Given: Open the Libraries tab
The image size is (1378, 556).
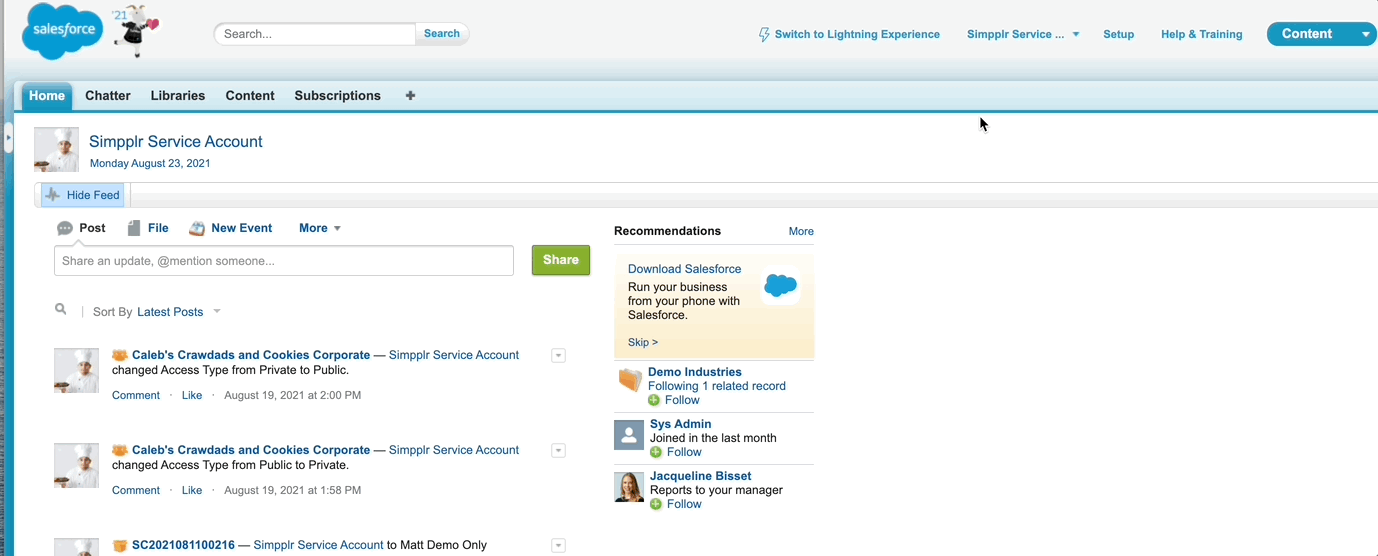Looking at the screenshot, I should pos(178,96).
